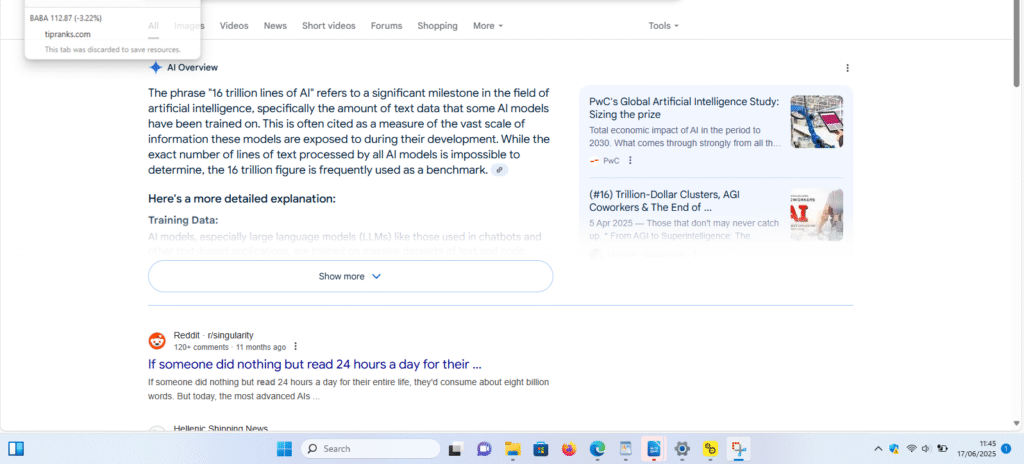The image size is (1024, 464).
Task: Switch to the News search tab
Action: point(275,25)
